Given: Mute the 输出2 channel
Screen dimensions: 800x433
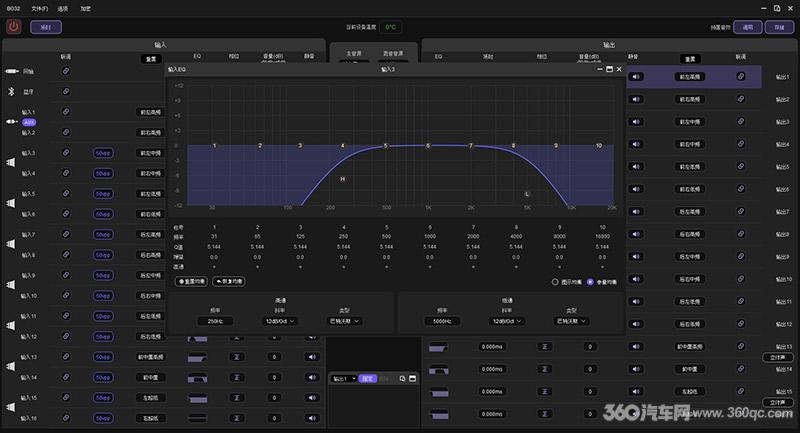Looking at the screenshot, I should point(636,99).
